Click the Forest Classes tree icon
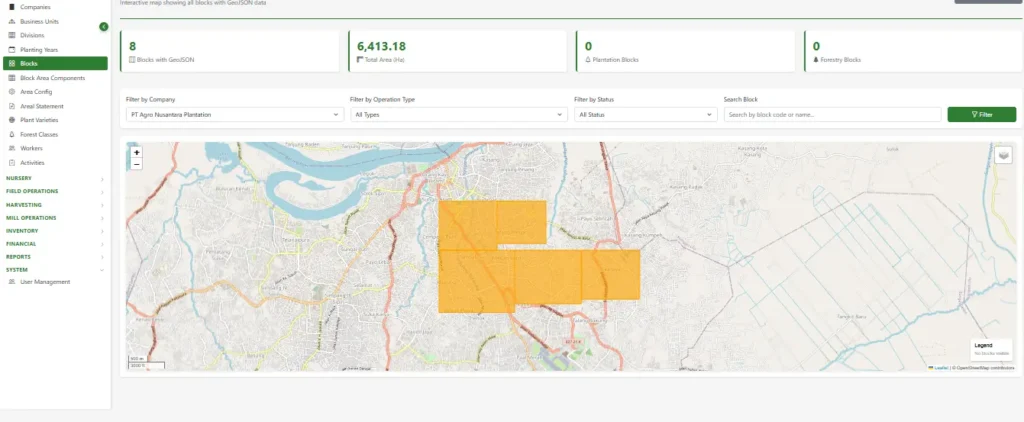This screenshot has height=422, width=1024. [12, 135]
